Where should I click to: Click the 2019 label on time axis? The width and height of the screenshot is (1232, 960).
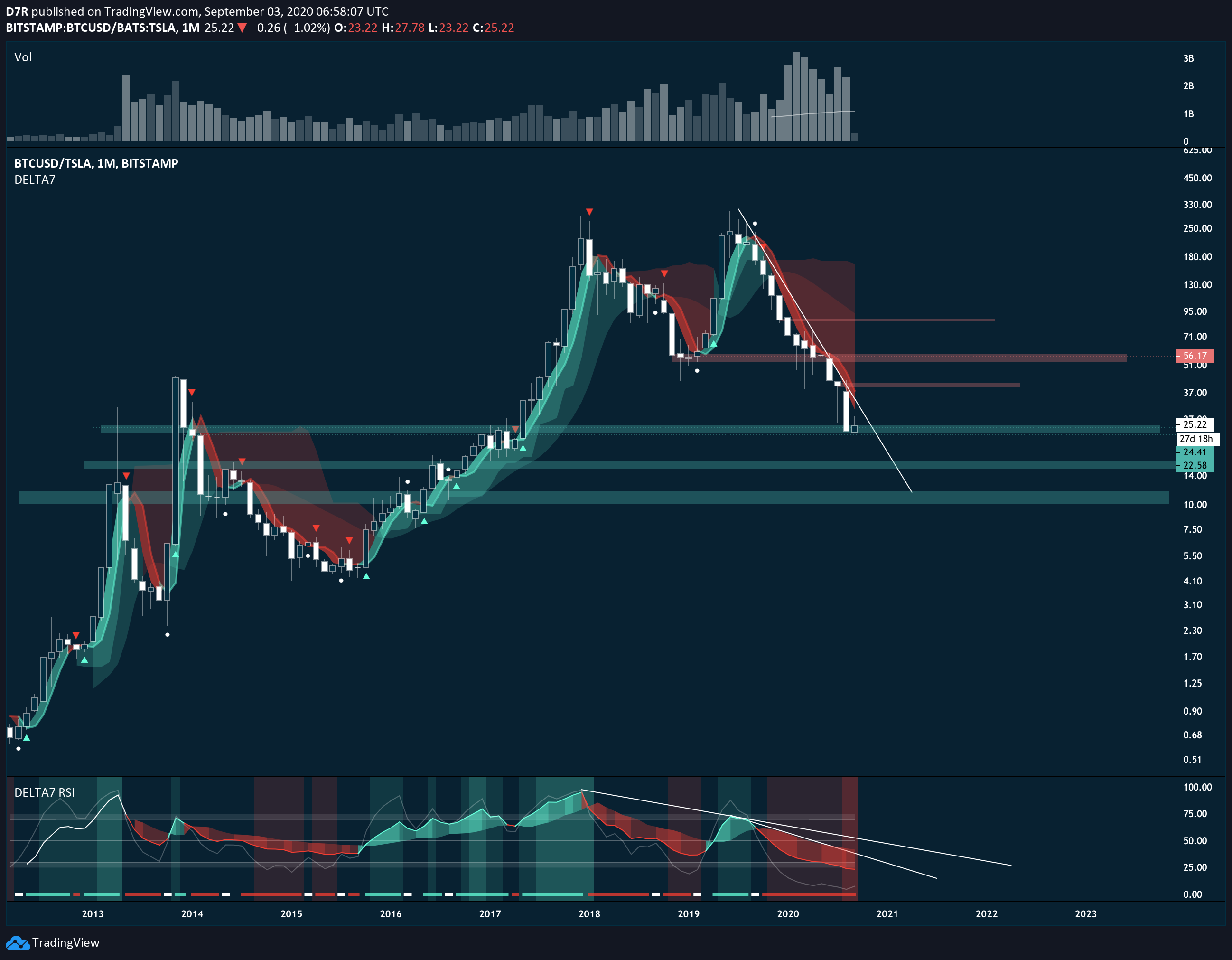click(688, 914)
